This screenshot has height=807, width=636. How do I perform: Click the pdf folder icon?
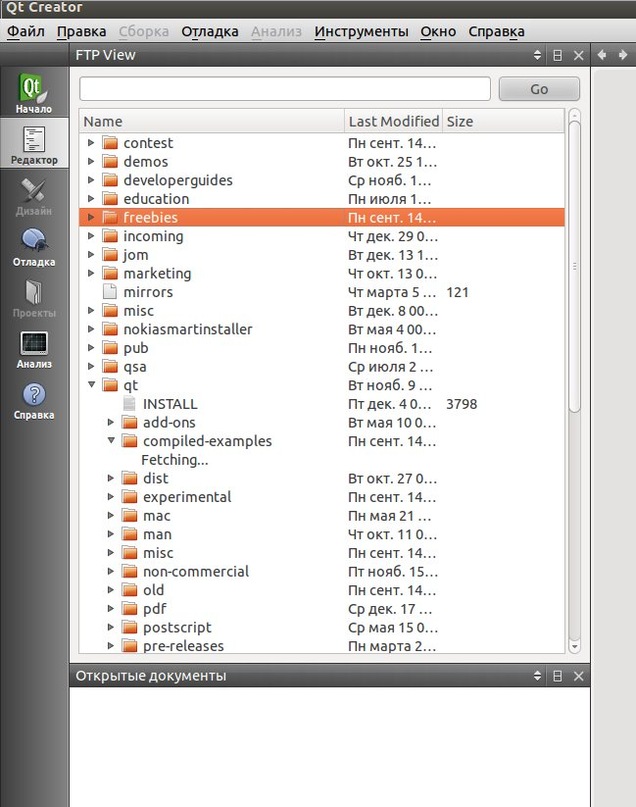(x=130, y=609)
